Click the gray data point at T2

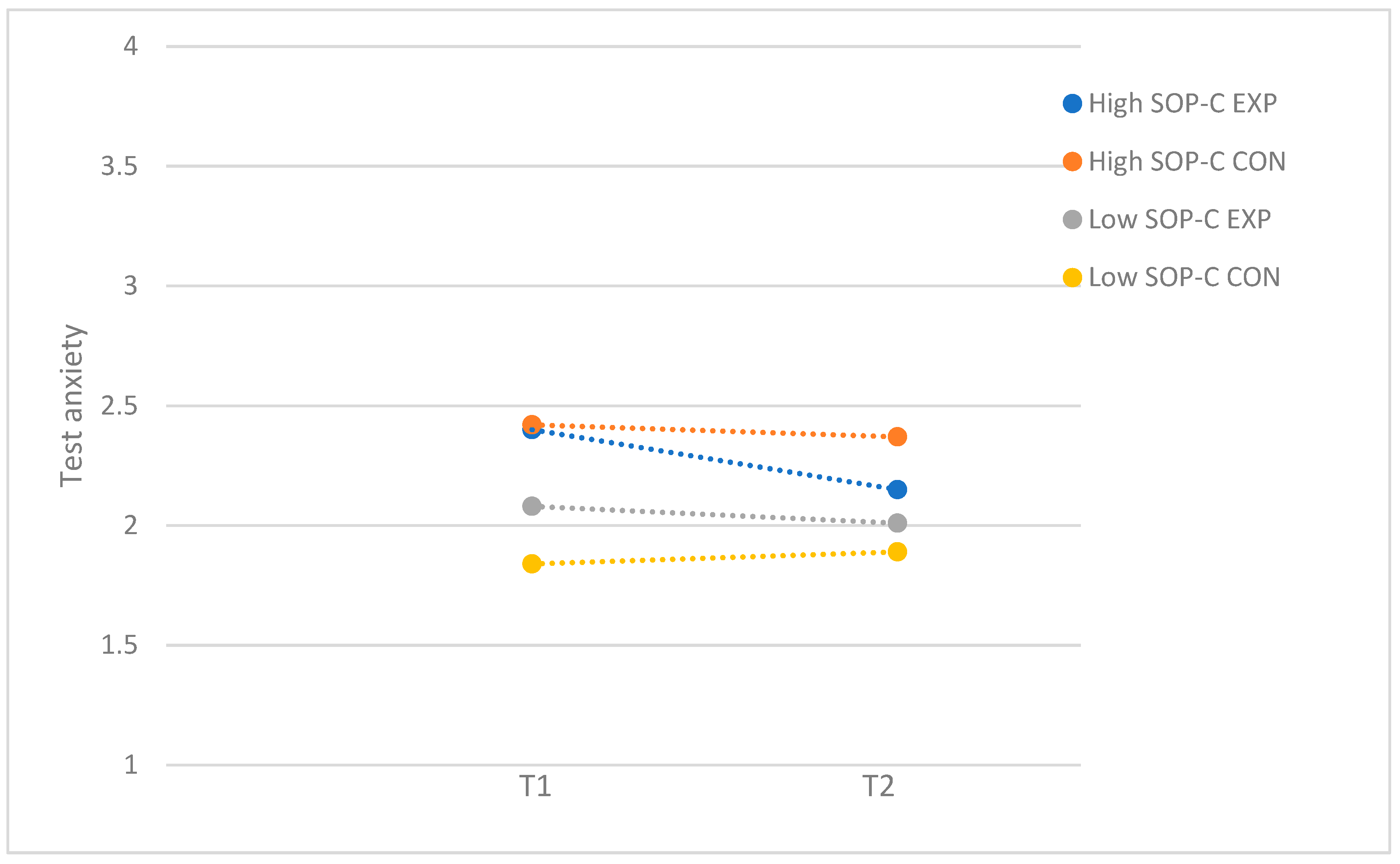click(897, 523)
